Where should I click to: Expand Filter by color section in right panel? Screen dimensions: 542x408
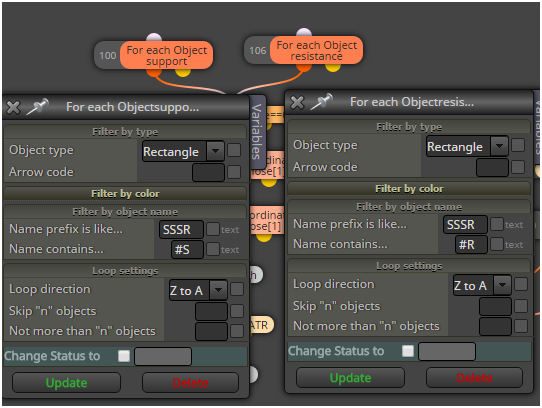point(409,188)
